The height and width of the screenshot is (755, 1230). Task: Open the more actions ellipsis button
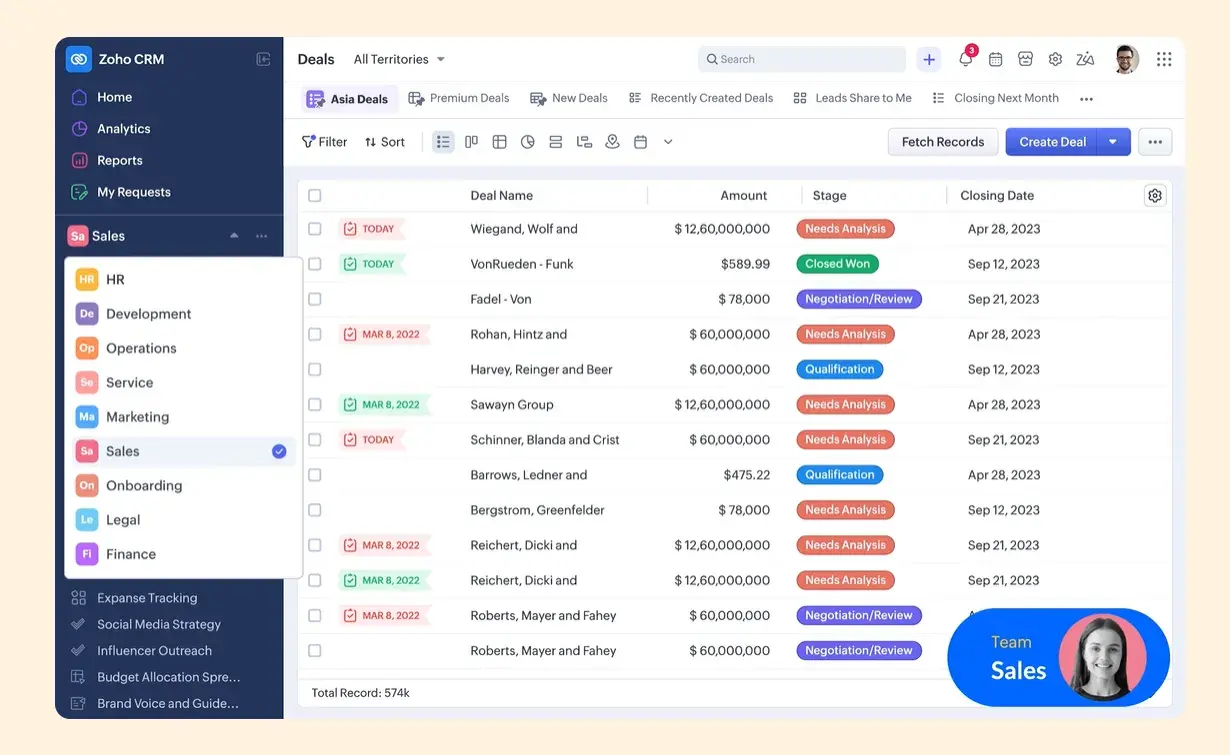[x=1155, y=142]
